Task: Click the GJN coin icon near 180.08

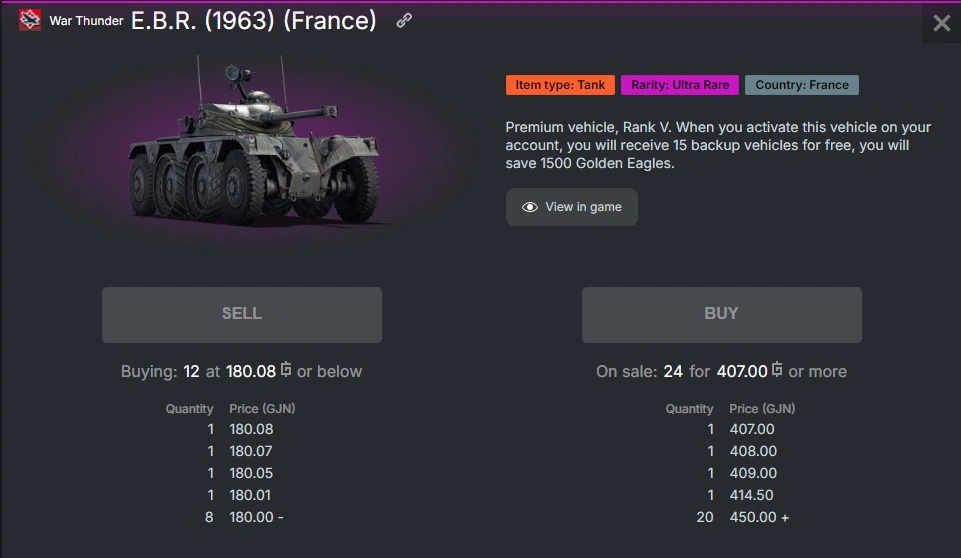Action: [286, 371]
